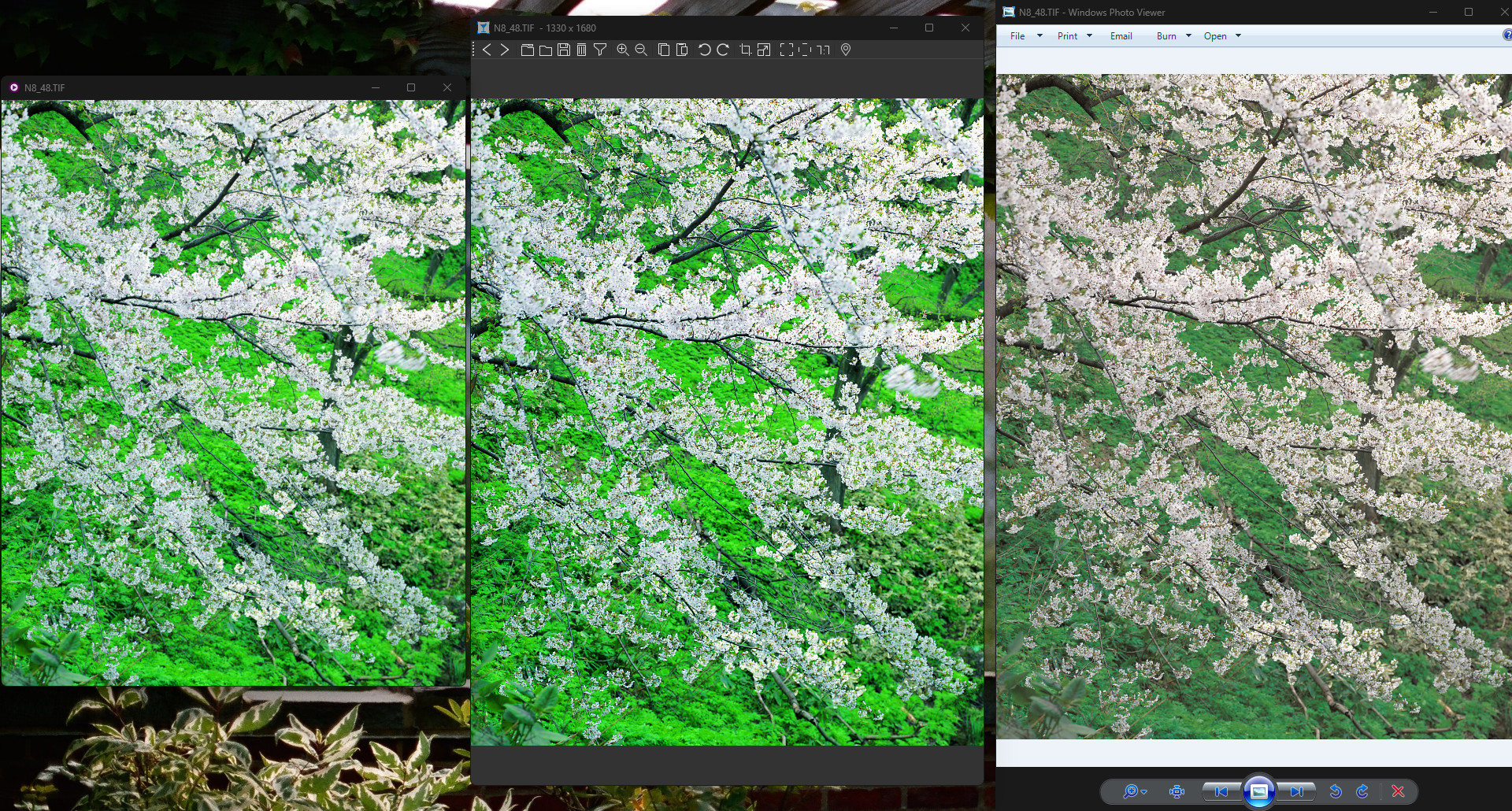Maximize the Windows Photo Viewer window
This screenshot has height=811, width=1512.
pyautogui.click(x=1468, y=12)
